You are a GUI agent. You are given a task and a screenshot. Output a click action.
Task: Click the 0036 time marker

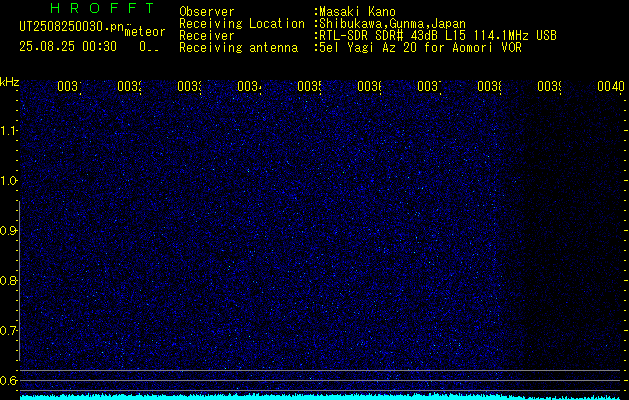[x=369, y=87]
